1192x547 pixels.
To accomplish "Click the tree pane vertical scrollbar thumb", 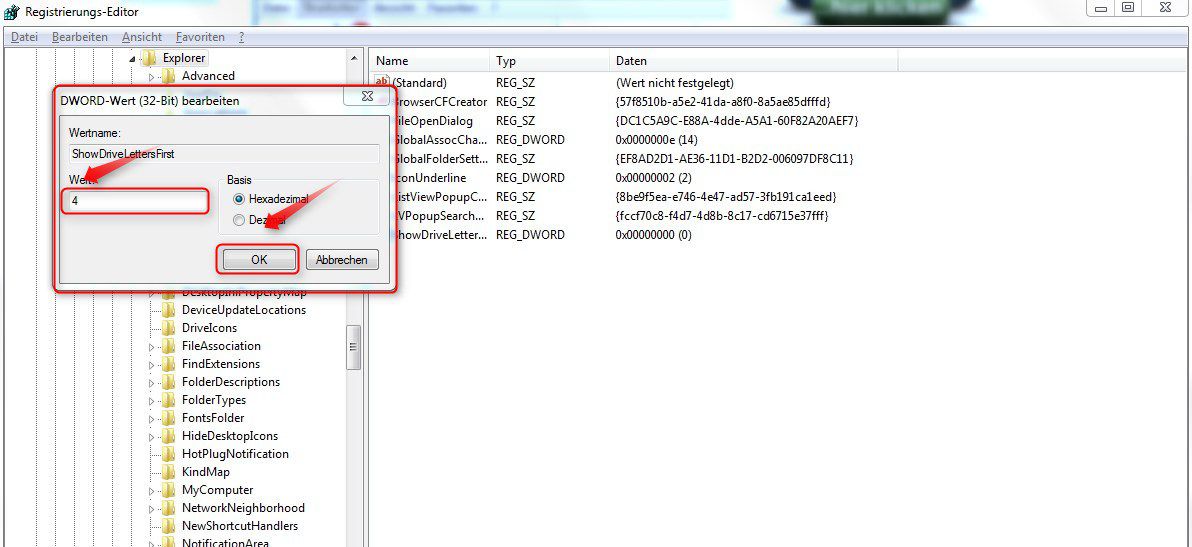I will tap(353, 347).
